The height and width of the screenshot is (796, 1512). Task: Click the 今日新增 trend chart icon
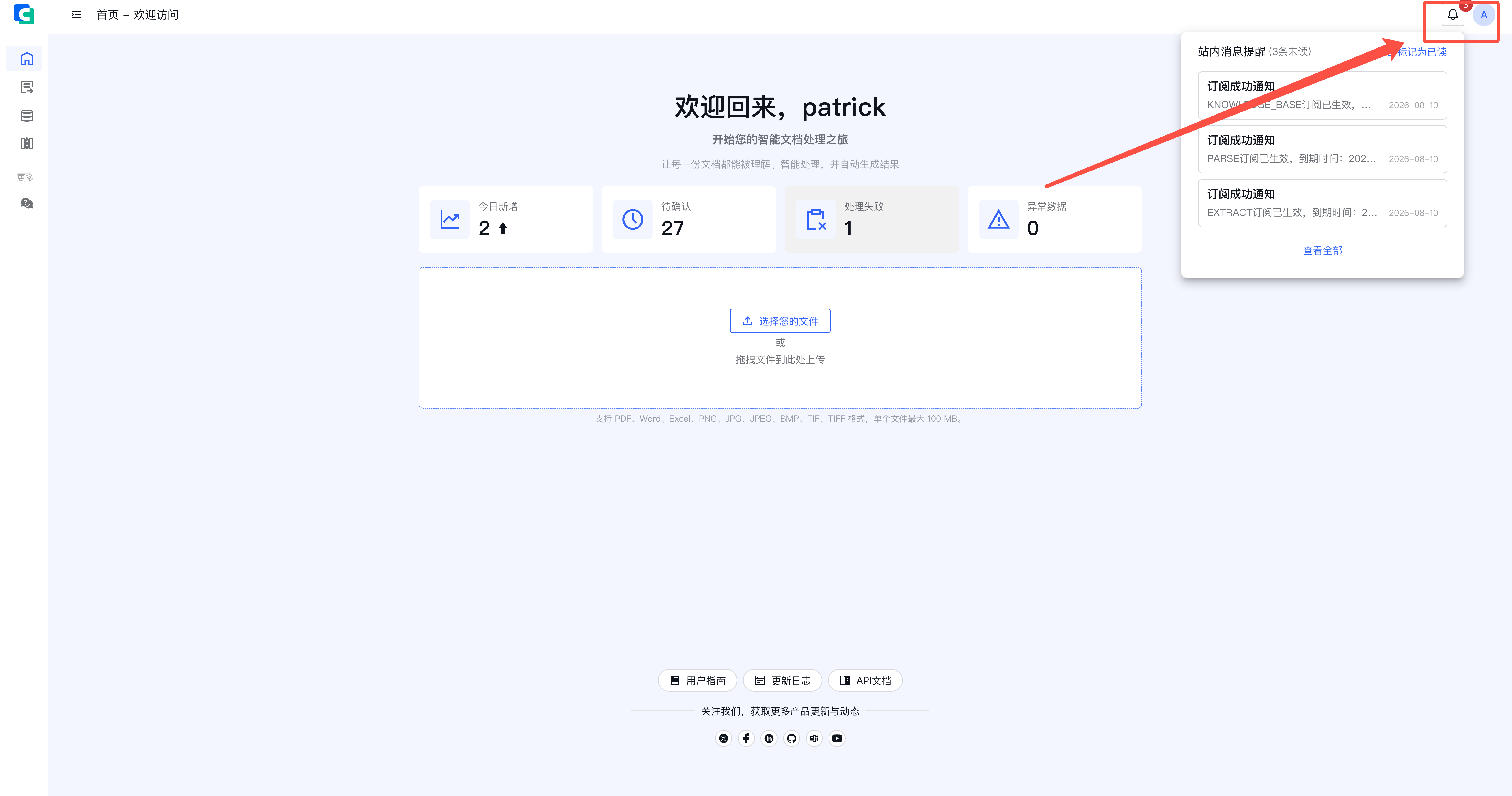pos(450,219)
